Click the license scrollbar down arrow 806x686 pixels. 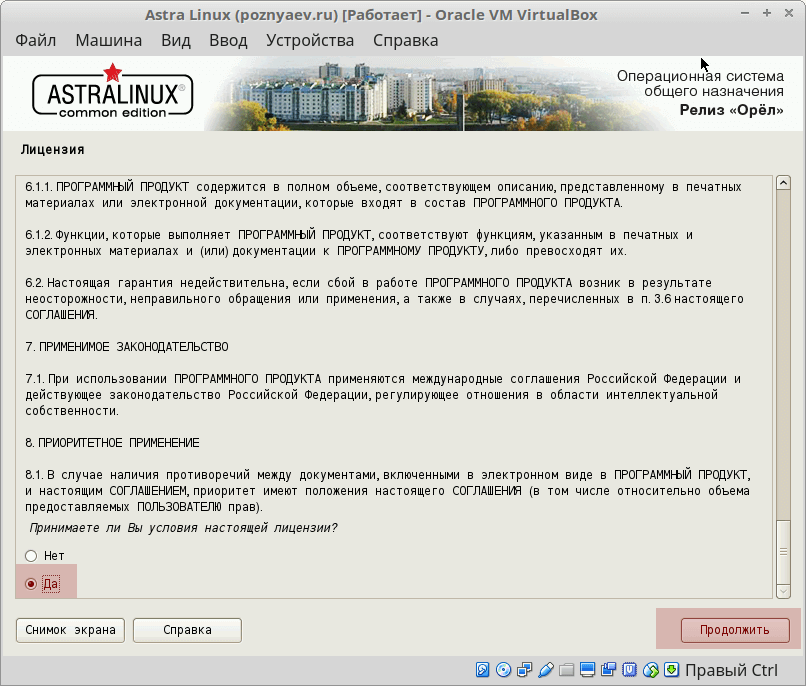click(x=783, y=591)
